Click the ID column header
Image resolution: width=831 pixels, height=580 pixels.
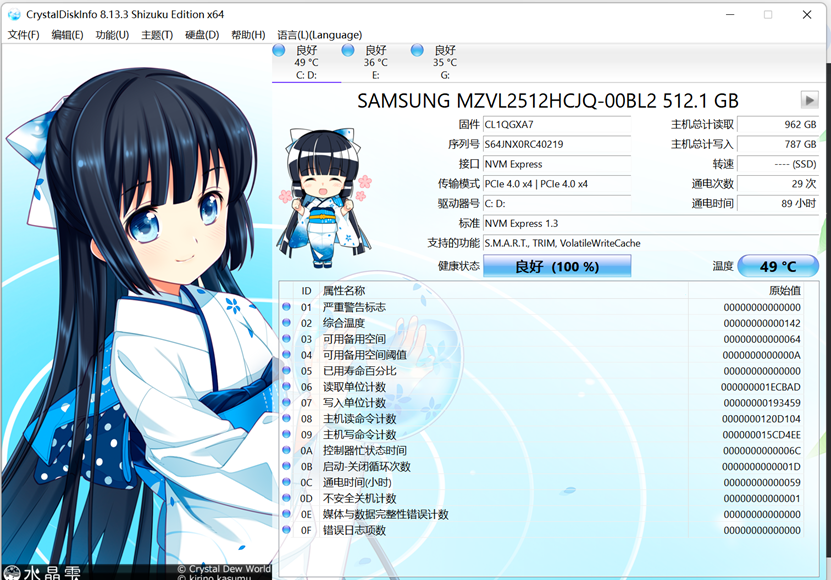[306, 291]
